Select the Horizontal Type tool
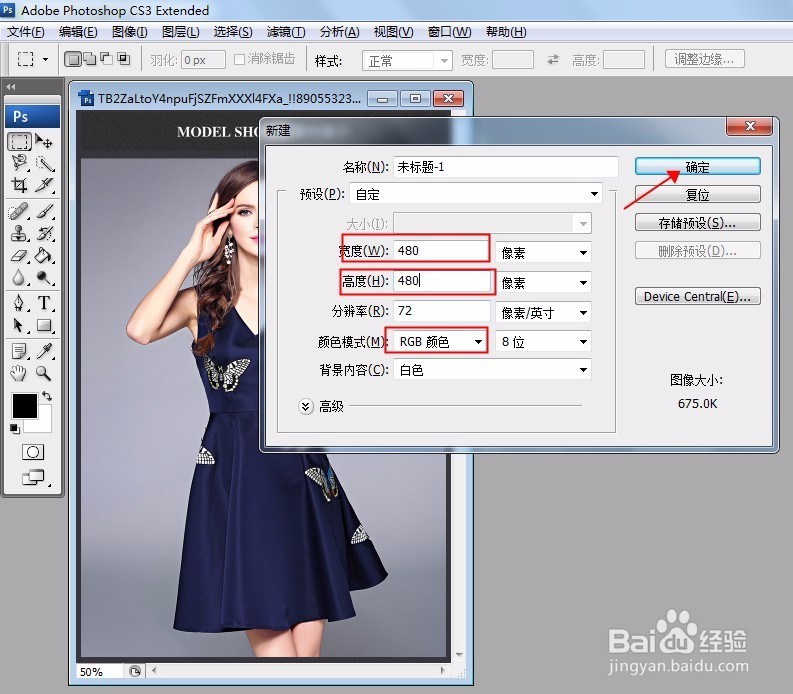 pyautogui.click(x=44, y=303)
